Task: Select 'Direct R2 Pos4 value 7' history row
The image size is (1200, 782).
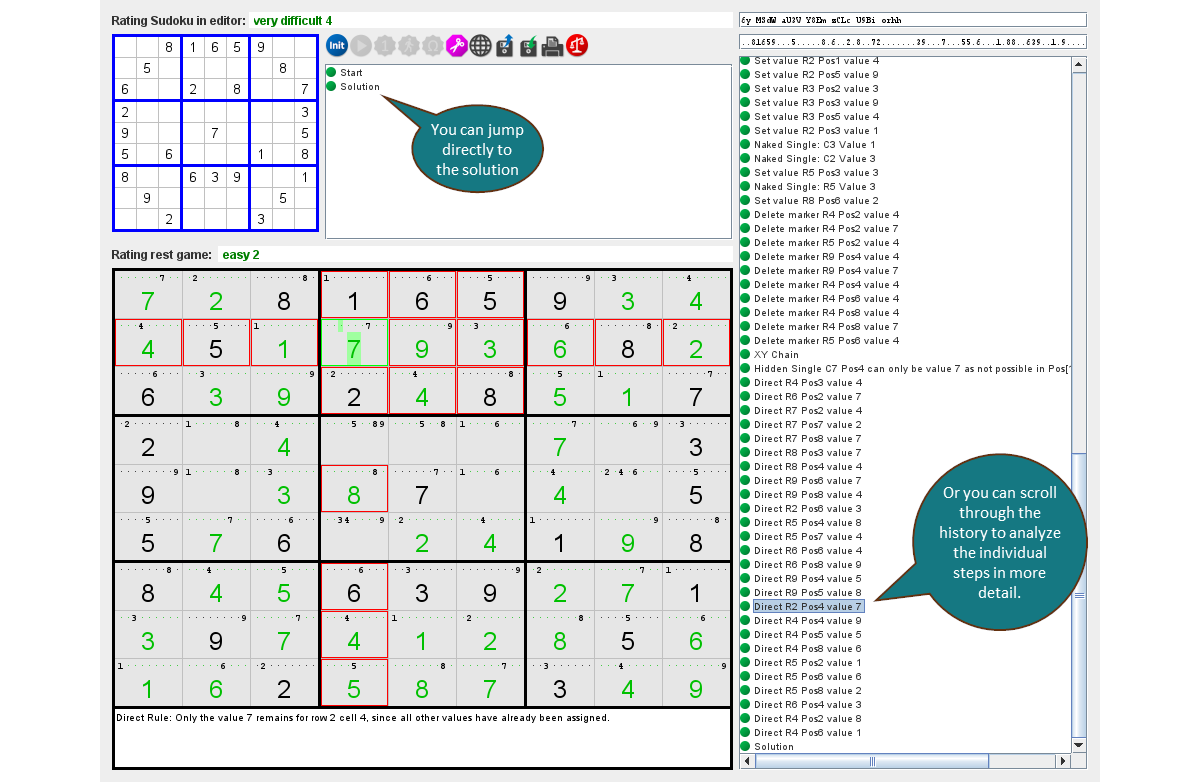Action: click(x=807, y=607)
